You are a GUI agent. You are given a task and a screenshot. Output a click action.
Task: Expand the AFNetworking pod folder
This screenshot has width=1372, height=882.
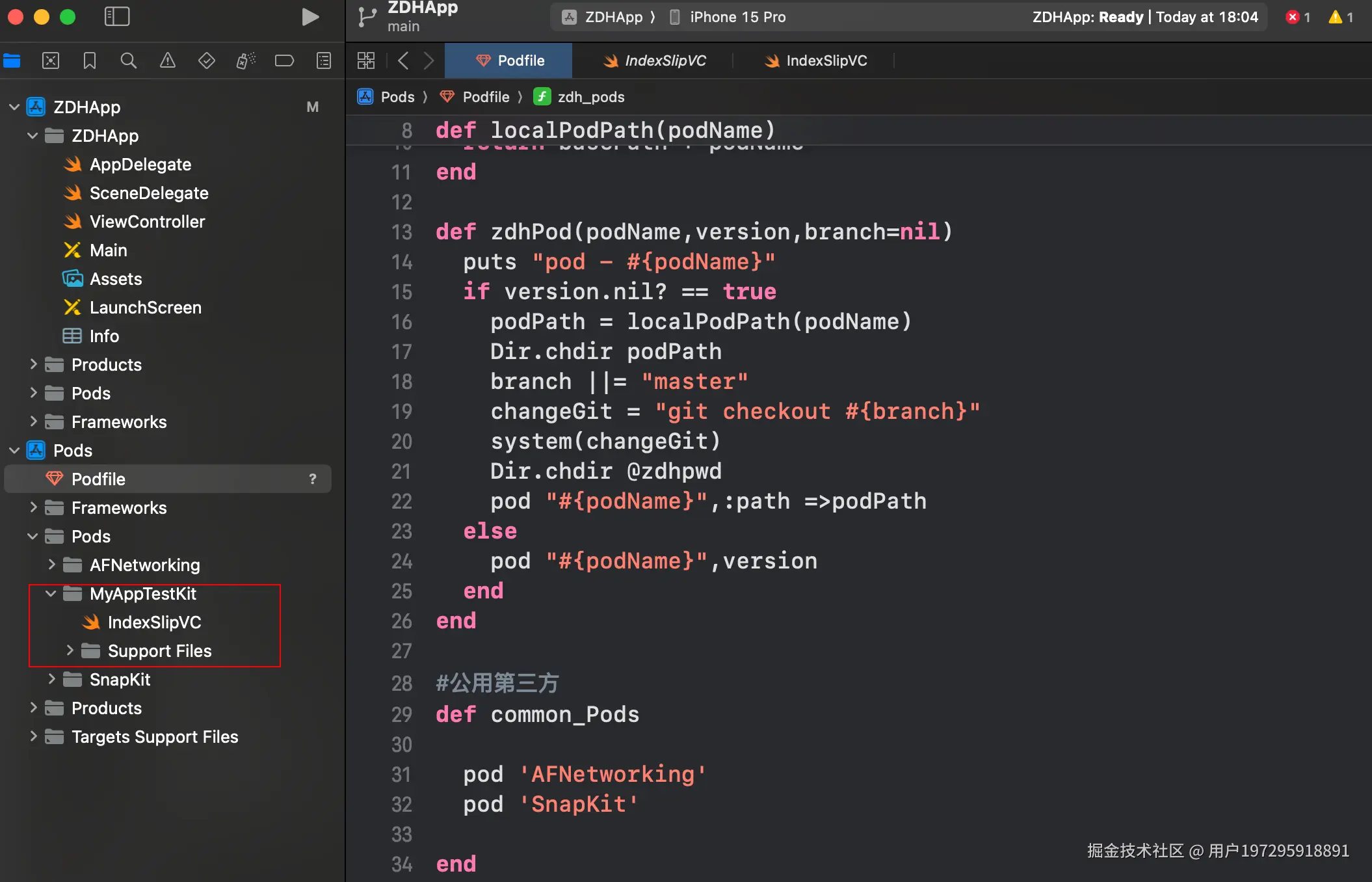[51, 565]
